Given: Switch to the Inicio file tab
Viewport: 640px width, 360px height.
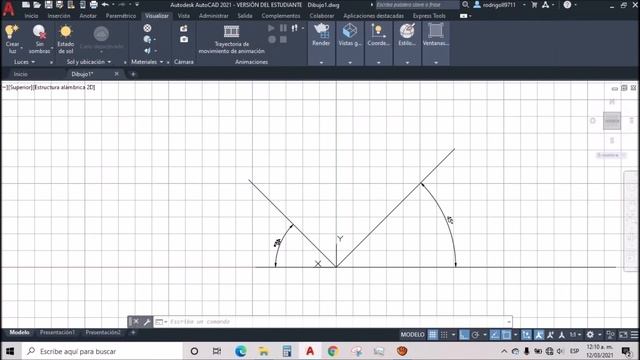Looking at the screenshot, I should click(x=20, y=74).
